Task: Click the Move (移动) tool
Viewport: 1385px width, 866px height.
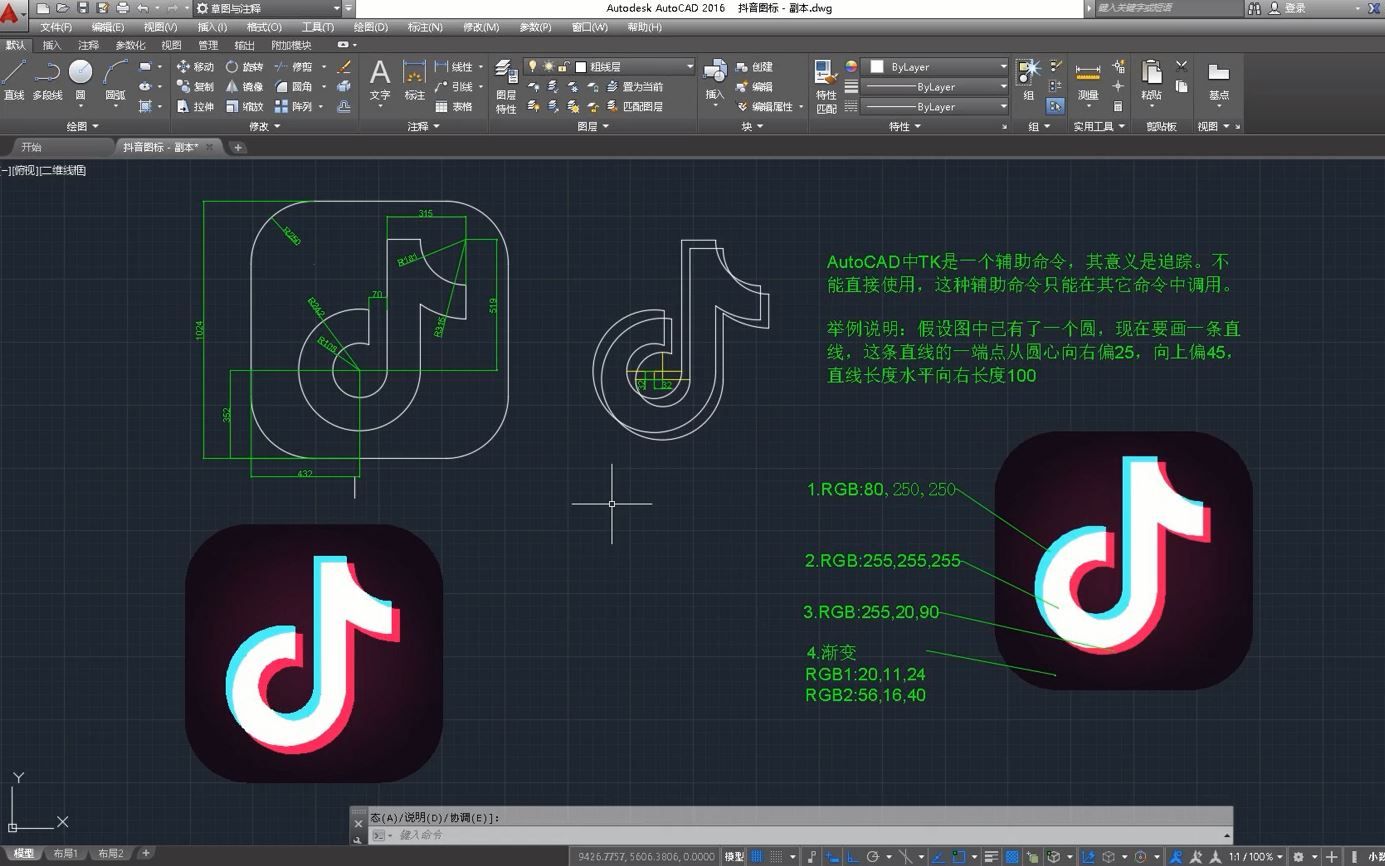Action: pos(195,67)
